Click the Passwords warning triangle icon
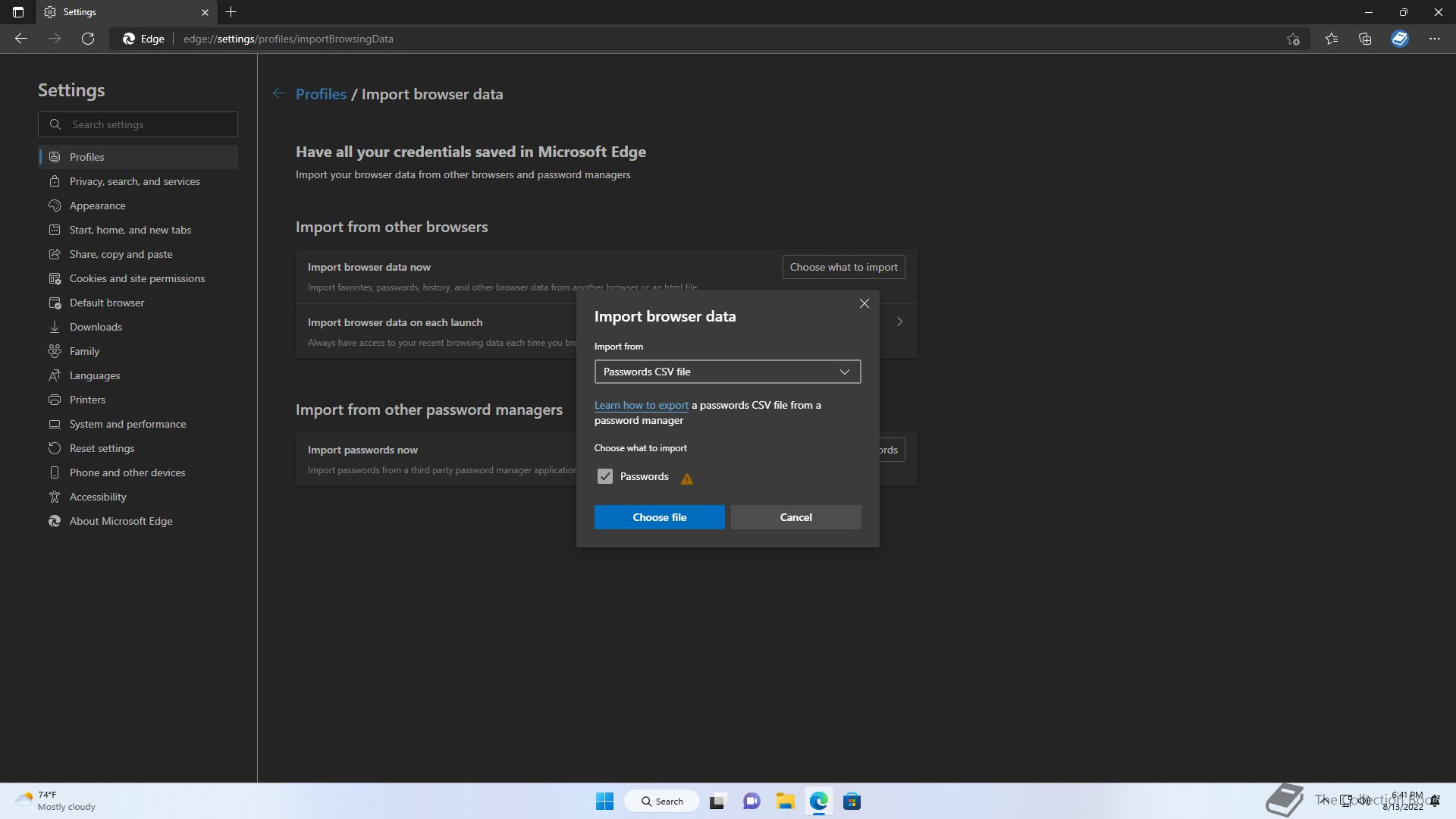This screenshot has width=1456, height=819. coord(687,479)
